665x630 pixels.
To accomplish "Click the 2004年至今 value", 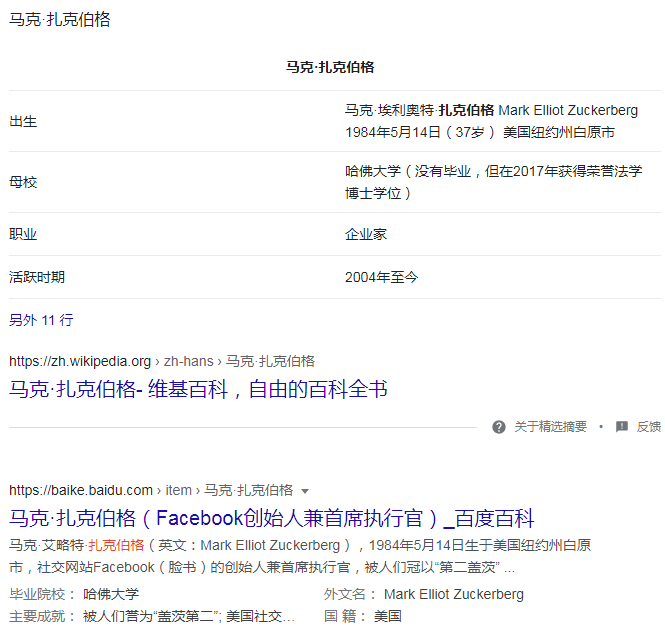I will coord(381,277).
